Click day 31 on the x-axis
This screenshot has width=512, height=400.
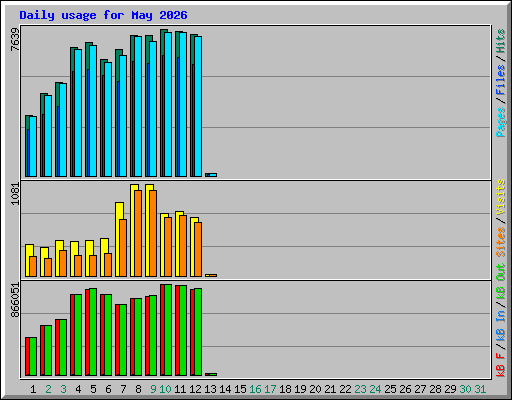click(x=480, y=389)
